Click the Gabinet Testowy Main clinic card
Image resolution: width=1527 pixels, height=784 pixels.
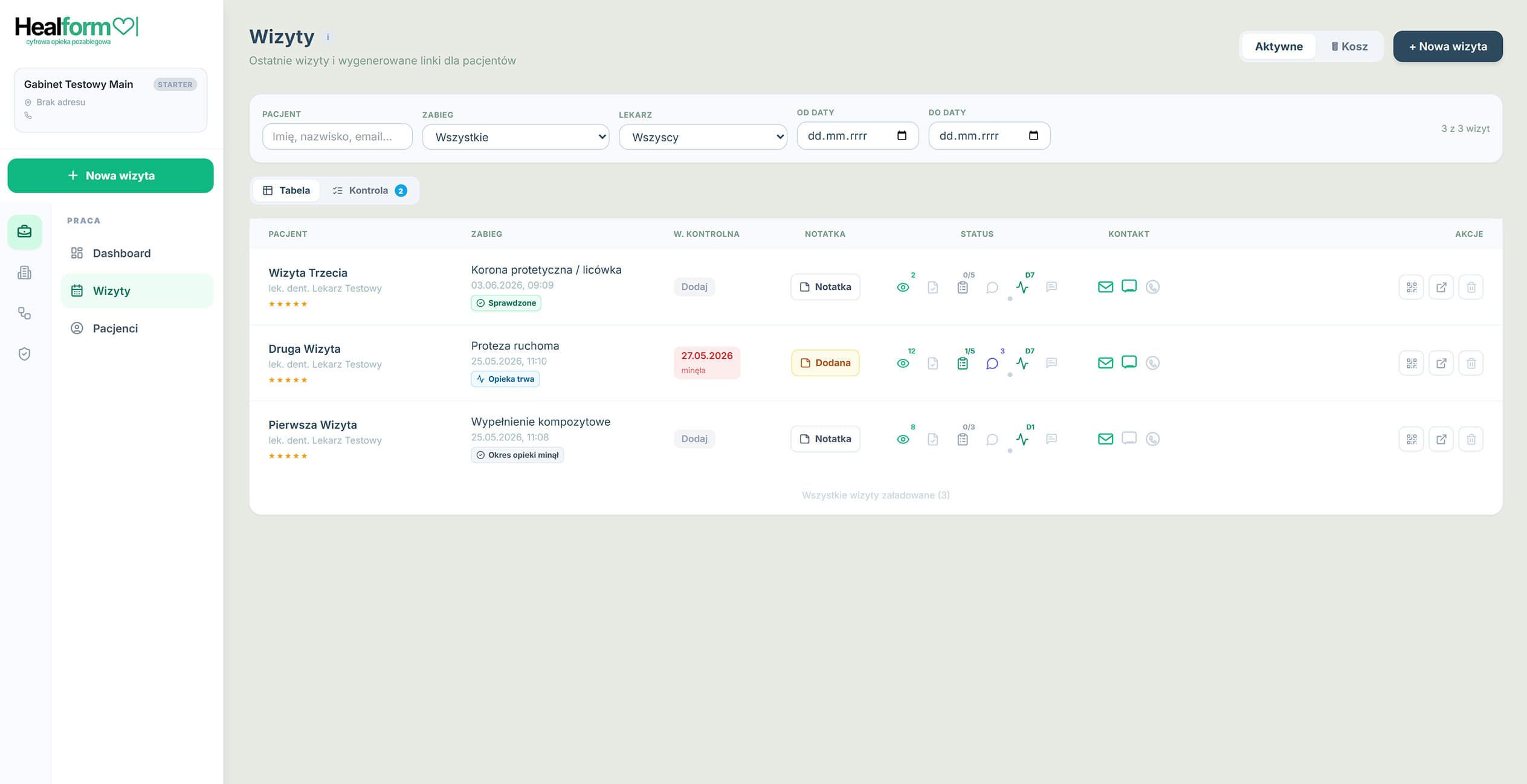click(x=111, y=100)
